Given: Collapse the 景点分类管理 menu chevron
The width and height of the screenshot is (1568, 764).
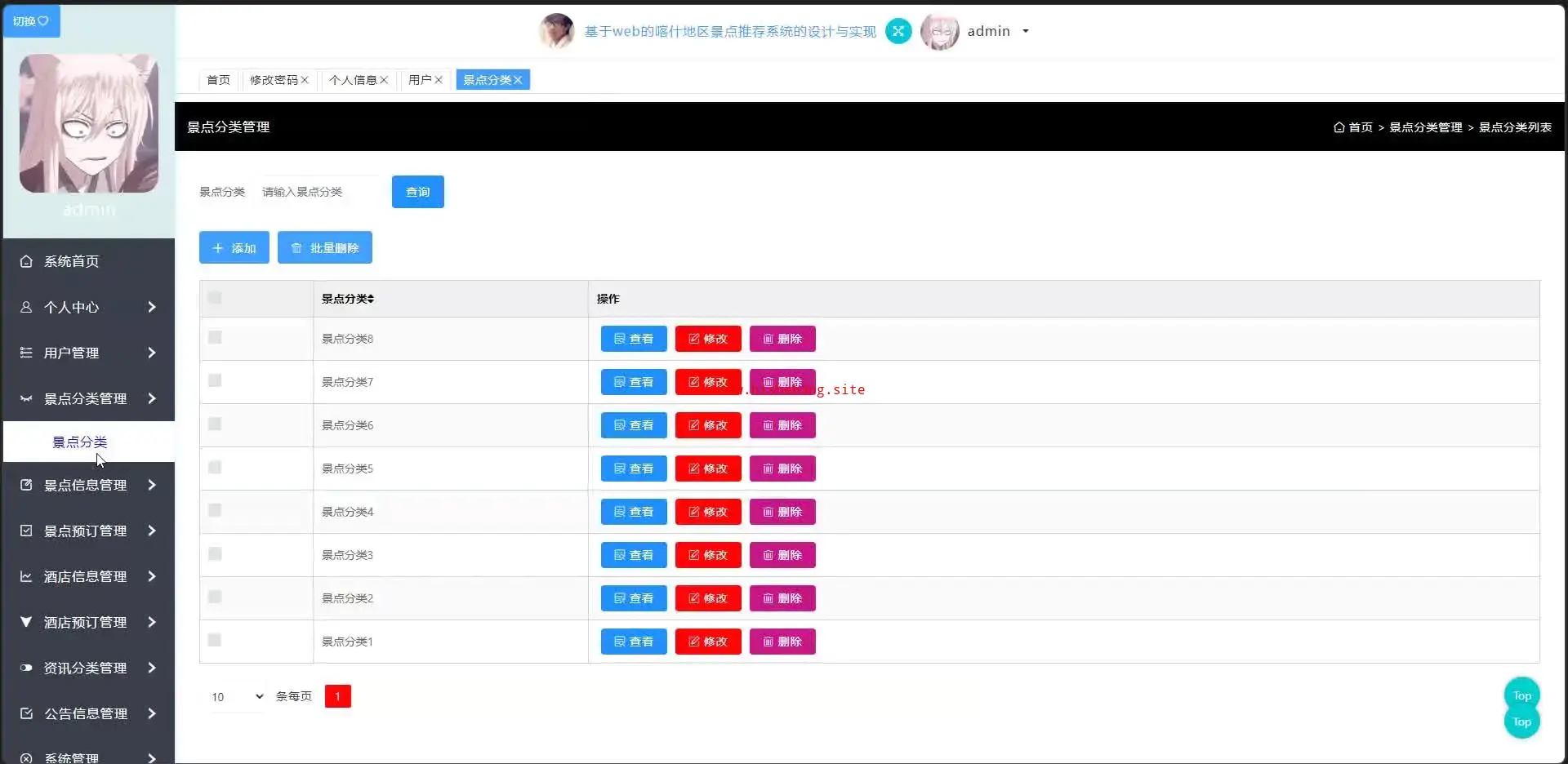Looking at the screenshot, I should coord(152,398).
